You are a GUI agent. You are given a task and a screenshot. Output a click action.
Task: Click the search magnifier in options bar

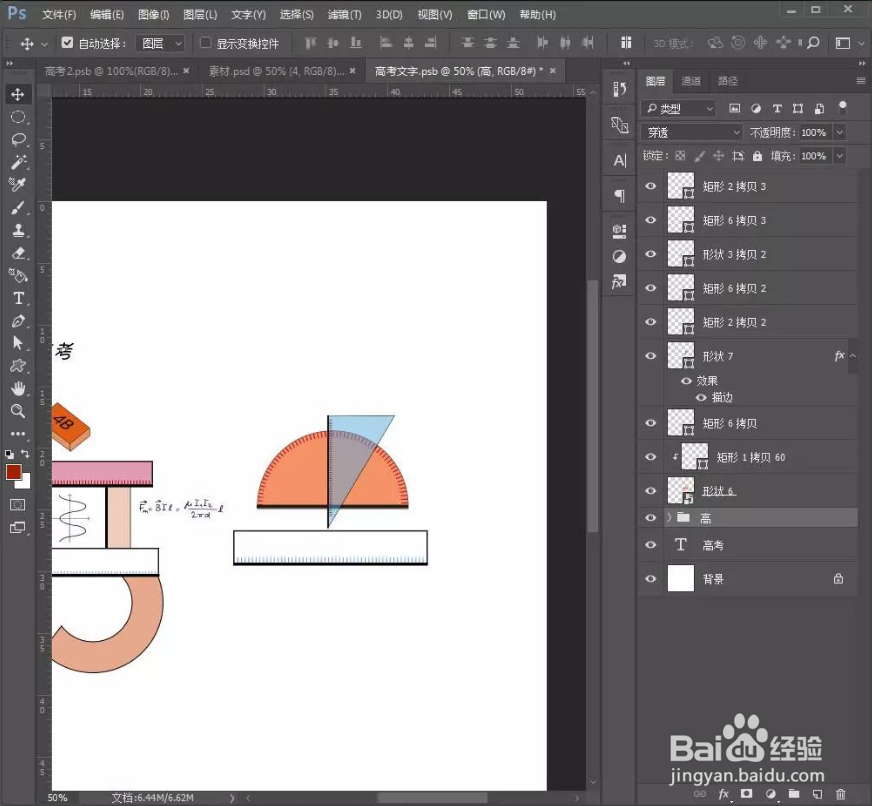click(813, 43)
